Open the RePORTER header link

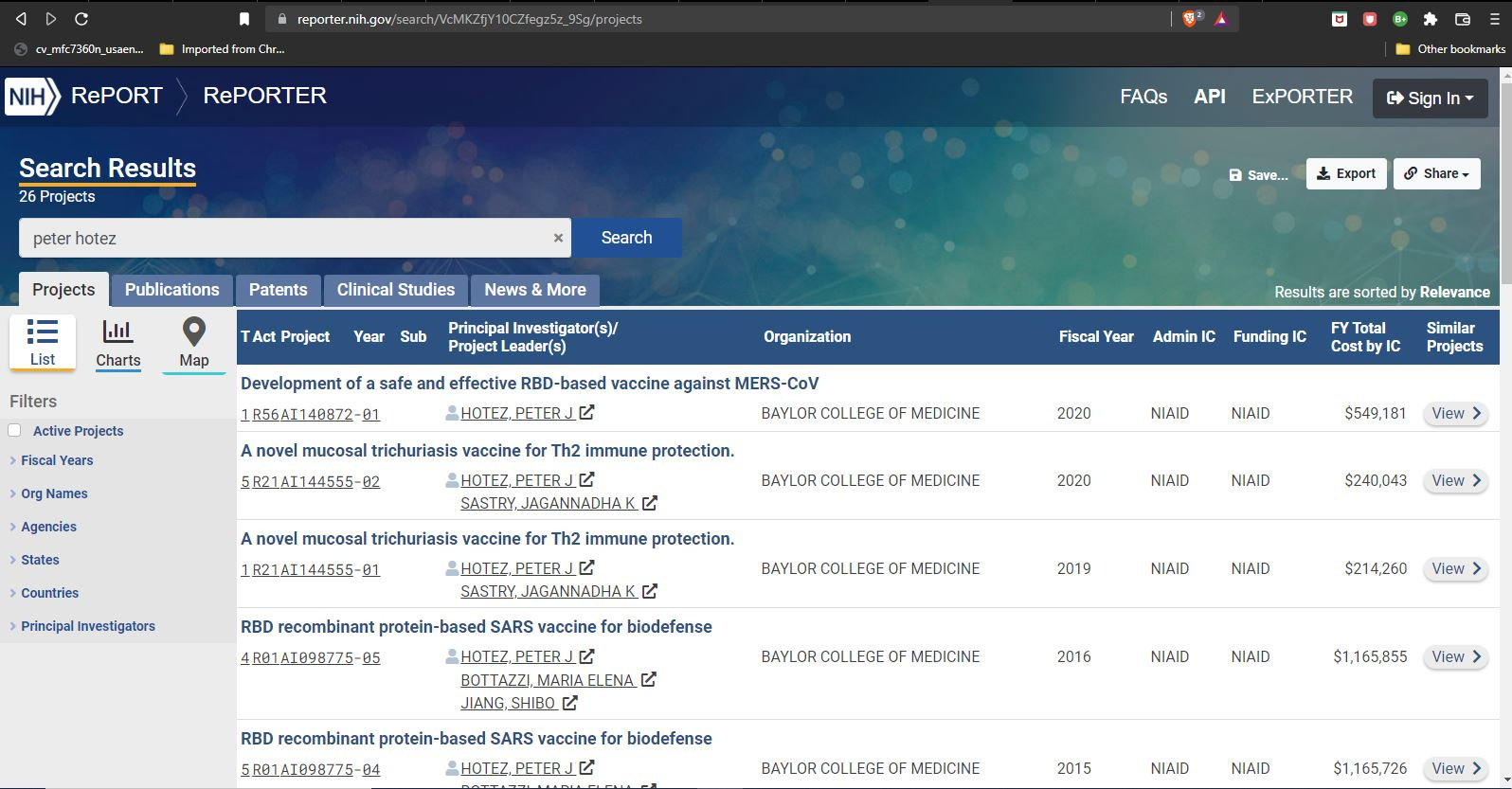pos(264,96)
